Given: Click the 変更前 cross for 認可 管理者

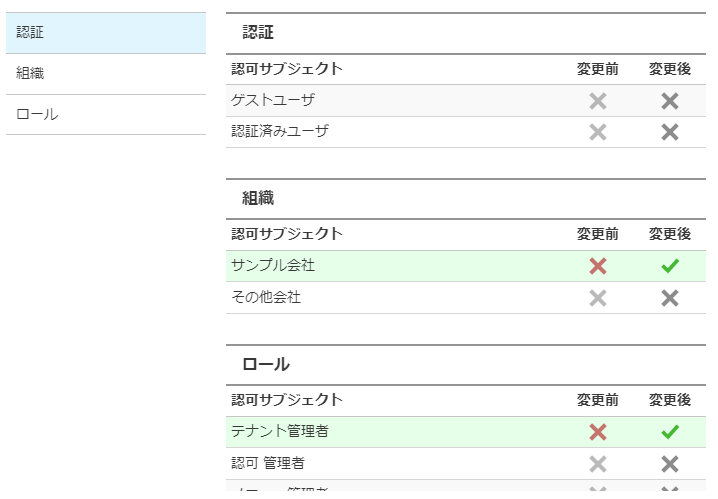Looking at the screenshot, I should pos(598,464).
